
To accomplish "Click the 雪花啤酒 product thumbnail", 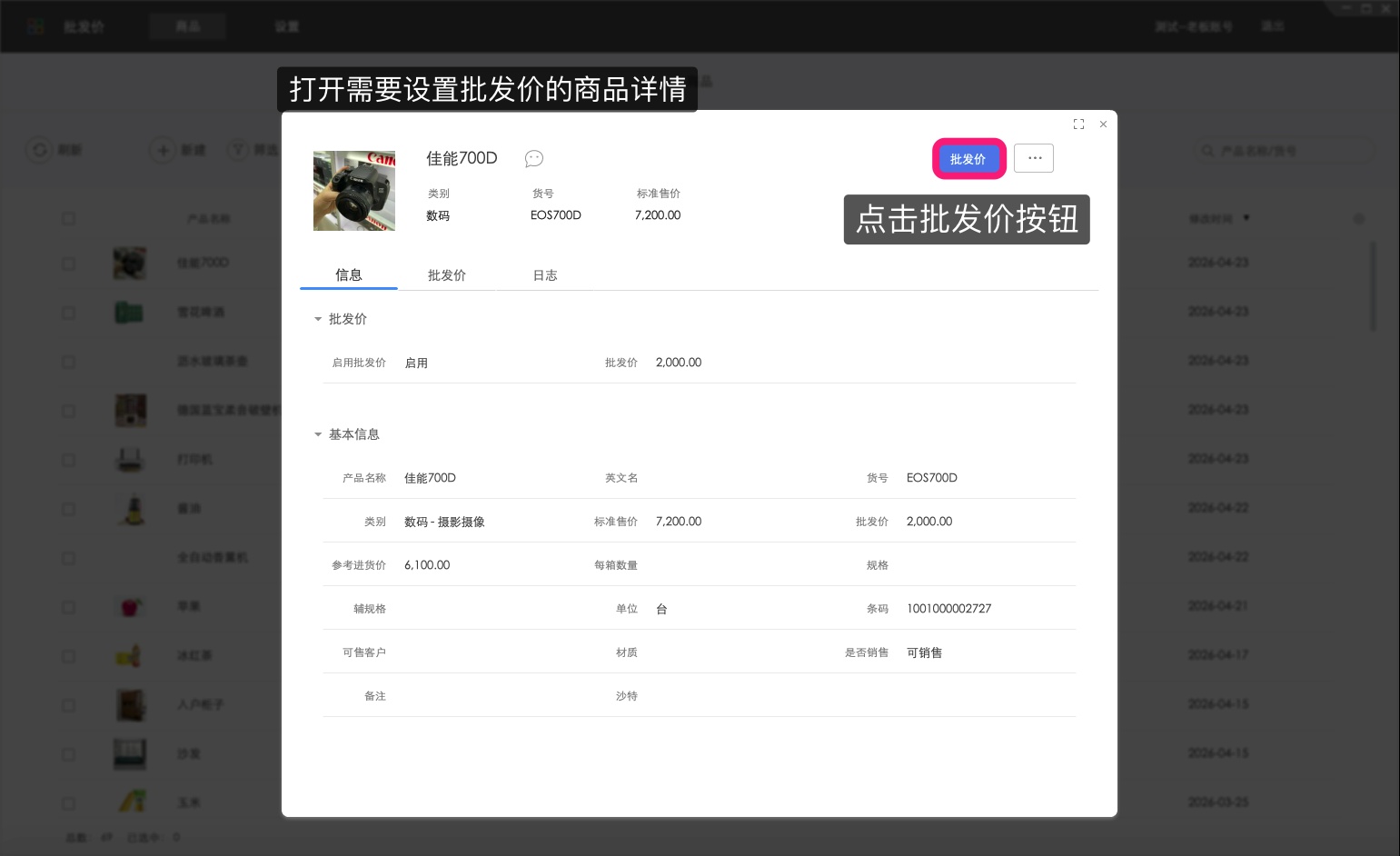I will coord(130,313).
